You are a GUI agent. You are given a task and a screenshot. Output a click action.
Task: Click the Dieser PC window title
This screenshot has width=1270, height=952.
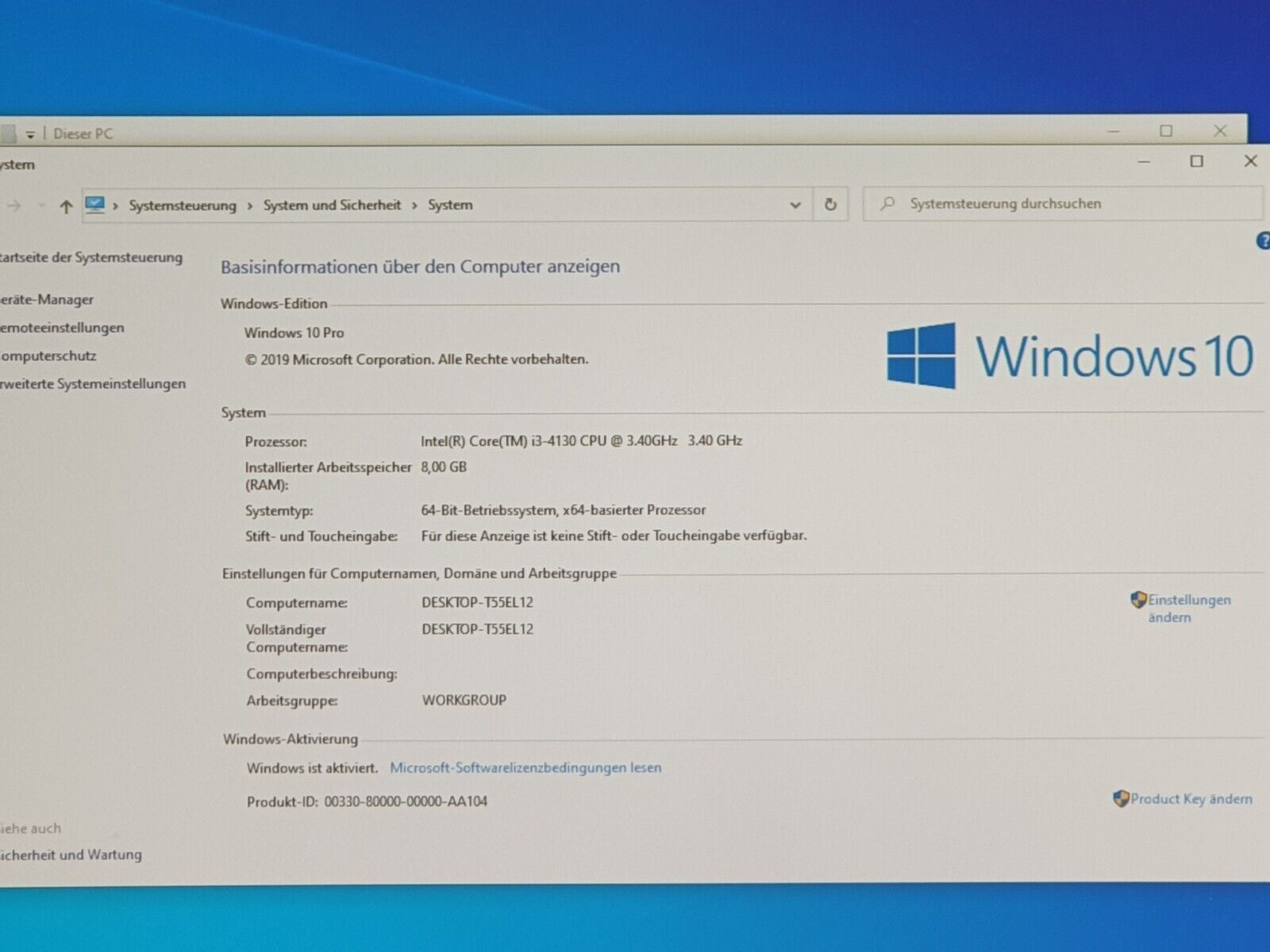pos(83,134)
